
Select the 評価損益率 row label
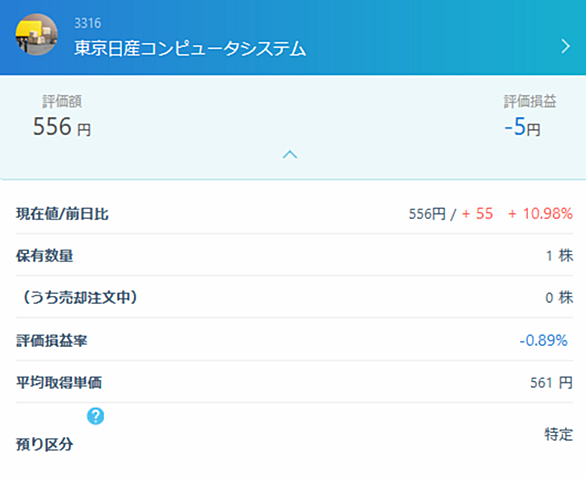tap(52, 340)
